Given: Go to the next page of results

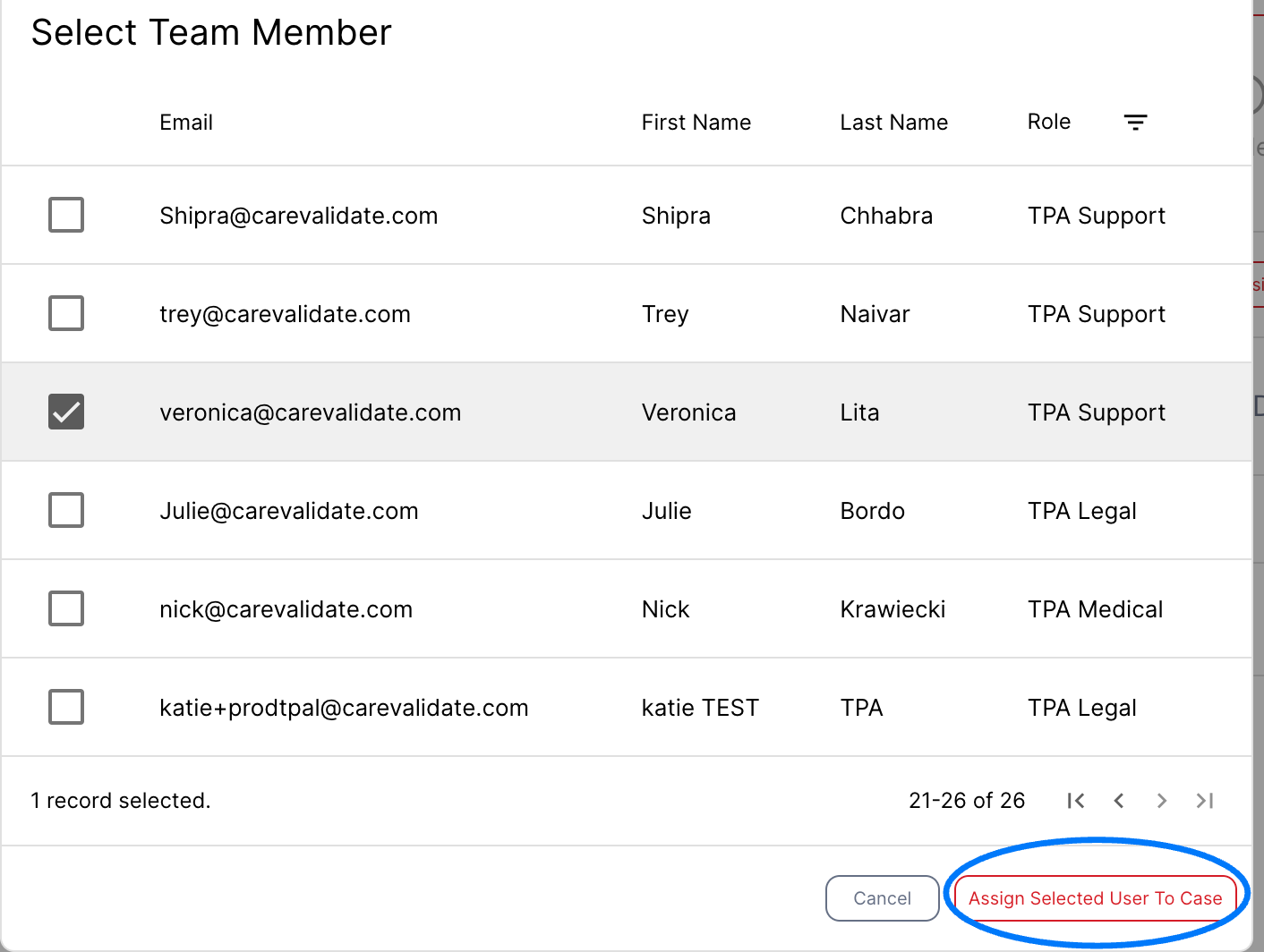Looking at the screenshot, I should coord(1162,801).
